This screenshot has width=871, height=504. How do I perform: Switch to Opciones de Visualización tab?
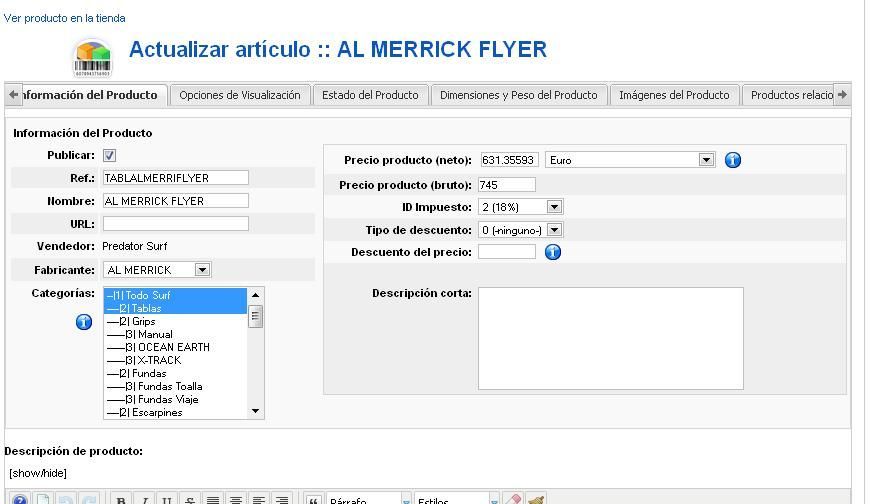[240, 95]
